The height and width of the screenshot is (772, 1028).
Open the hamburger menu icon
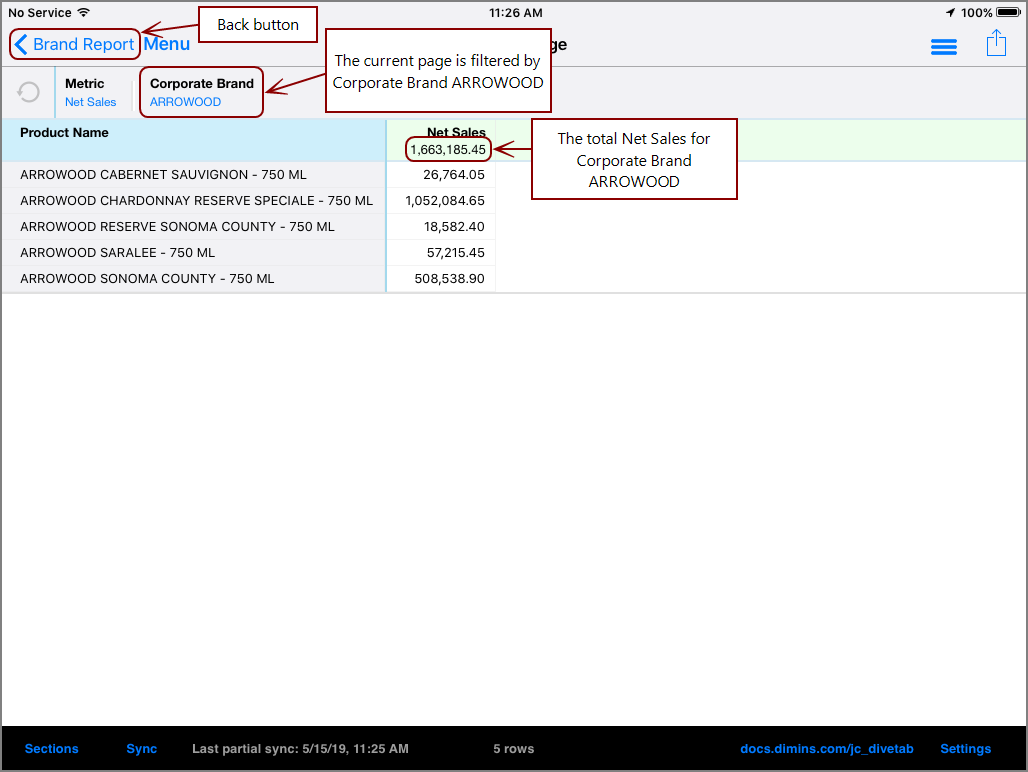(x=943, y=46)
